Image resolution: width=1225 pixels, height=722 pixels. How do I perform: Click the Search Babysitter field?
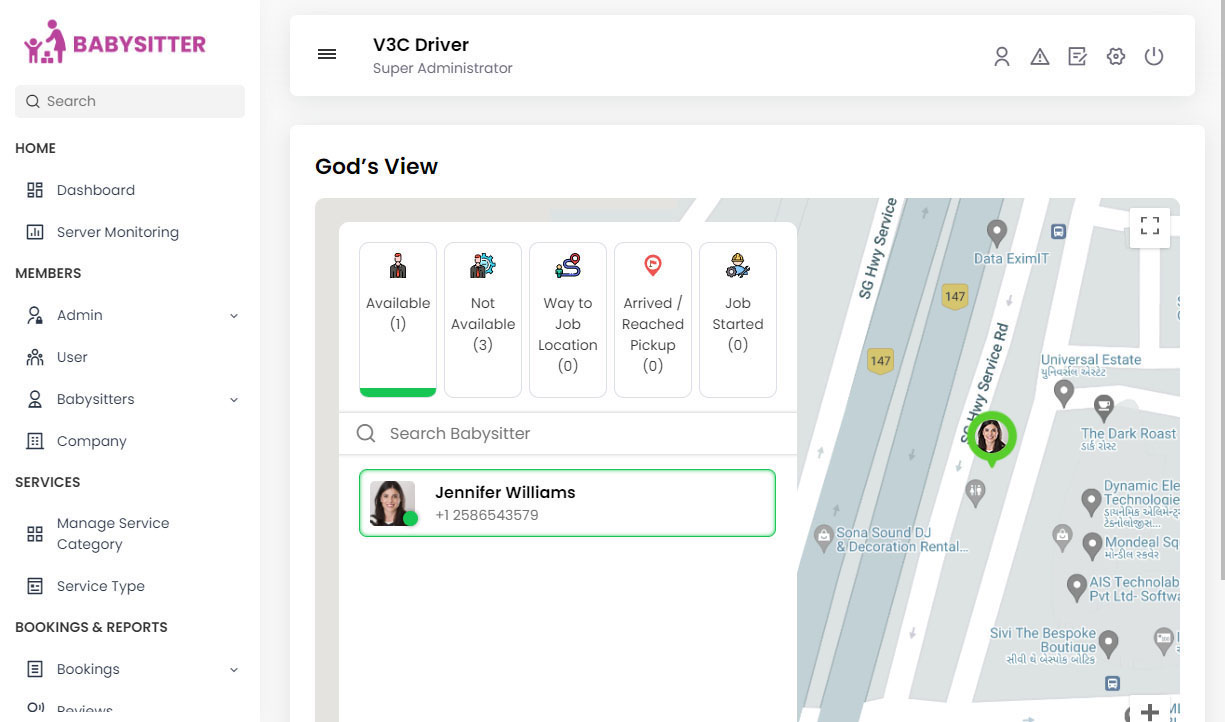pyautogui.click(x=580, y=433)
